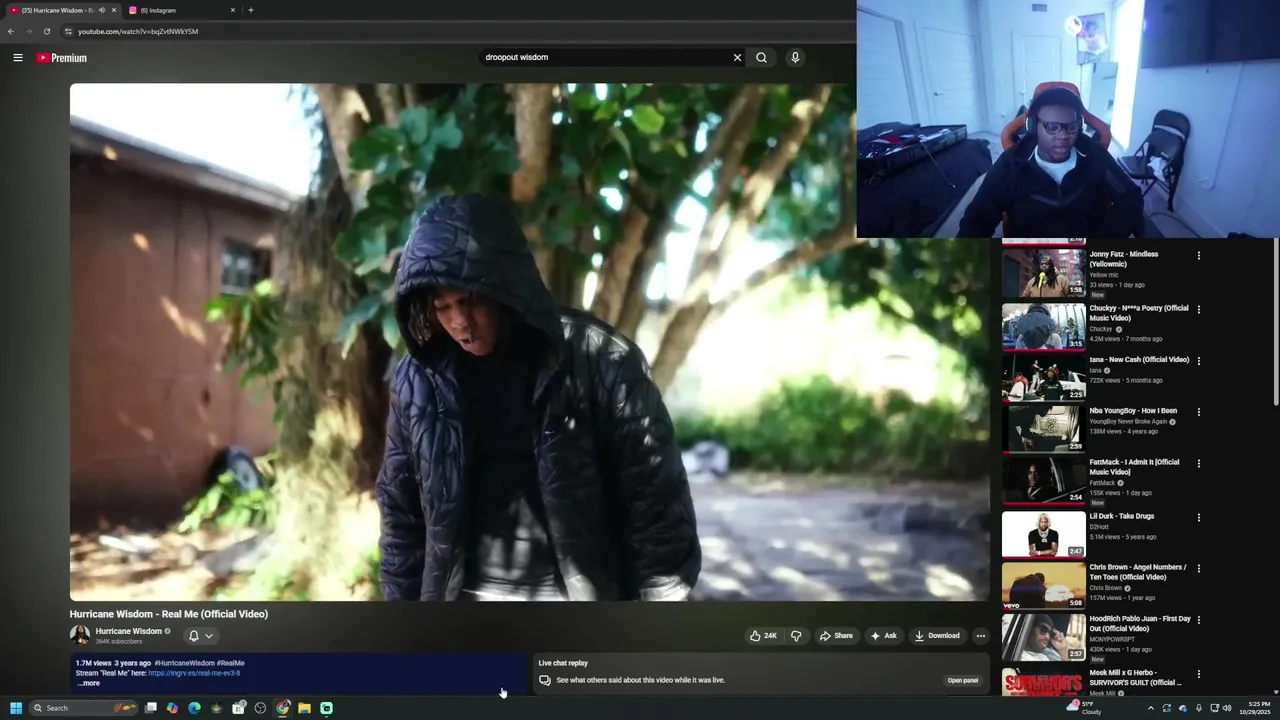Image resolution: width=1280 pixels, height=720 pixels.
Task: Open the ingrv.es/real-me stream link
Action: (x=194, y=673)
